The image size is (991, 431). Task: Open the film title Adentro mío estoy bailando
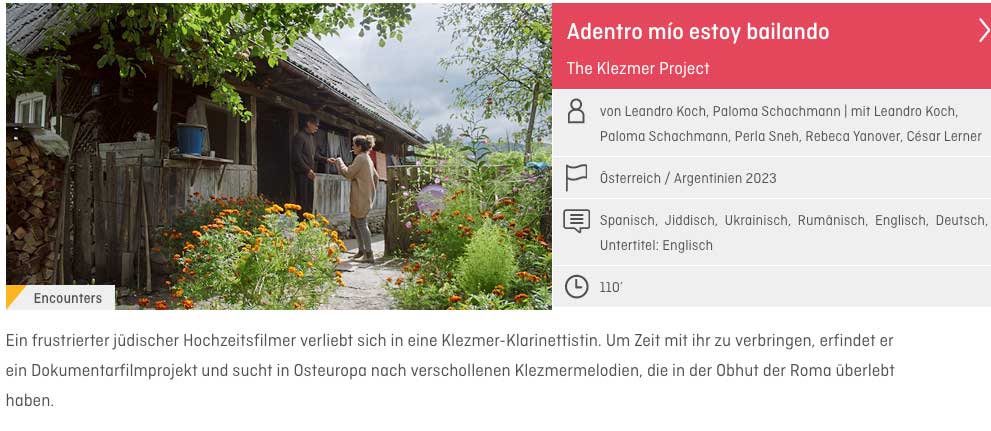[698, 32]
